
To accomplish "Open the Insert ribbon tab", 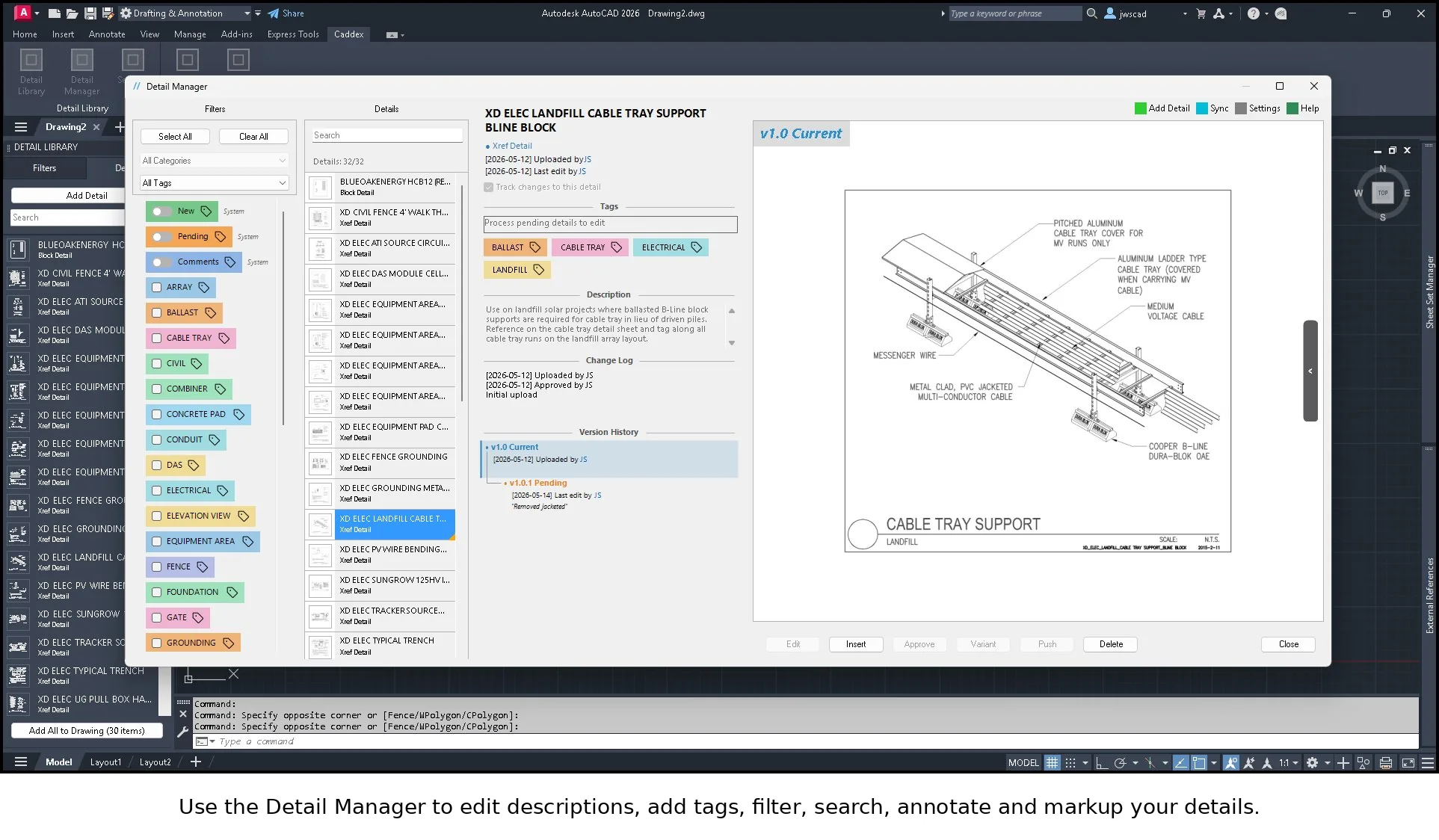I will [63, 34].
